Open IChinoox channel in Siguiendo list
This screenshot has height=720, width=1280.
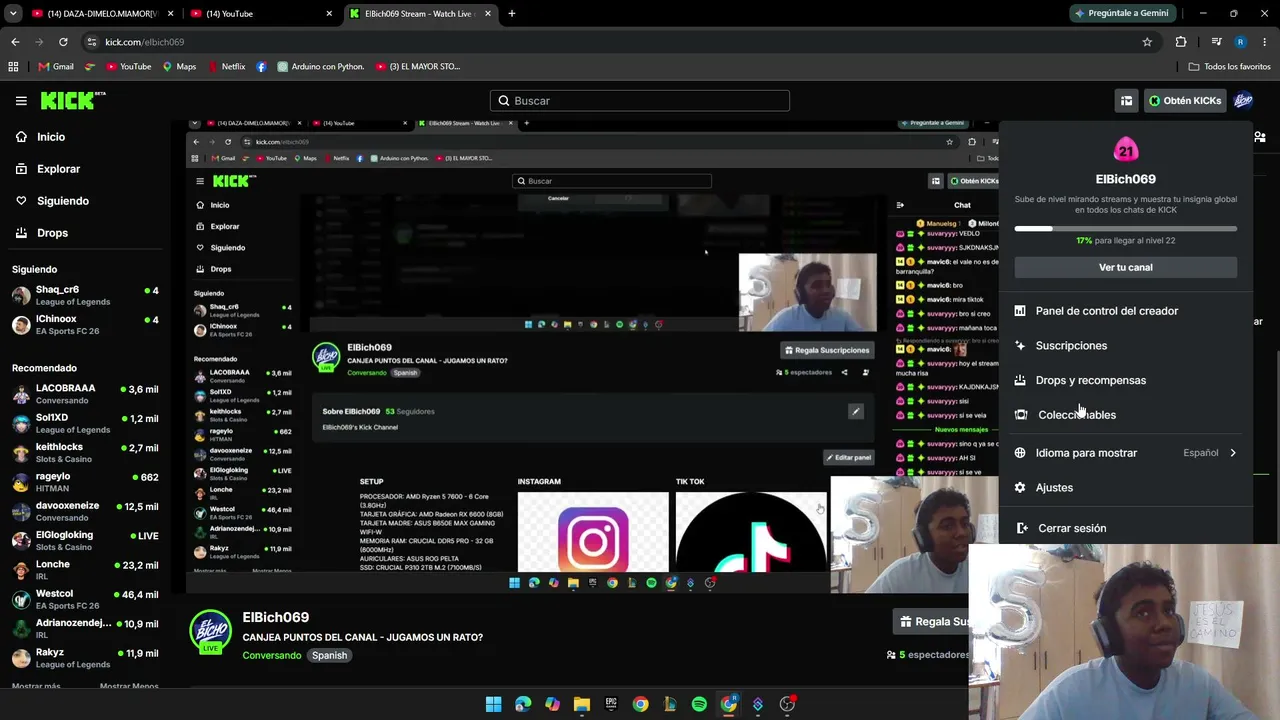tap(85, 325)
